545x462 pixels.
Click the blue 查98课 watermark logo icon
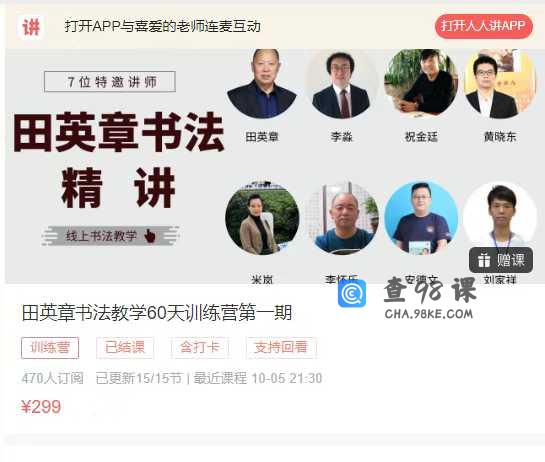click(352, 293)
